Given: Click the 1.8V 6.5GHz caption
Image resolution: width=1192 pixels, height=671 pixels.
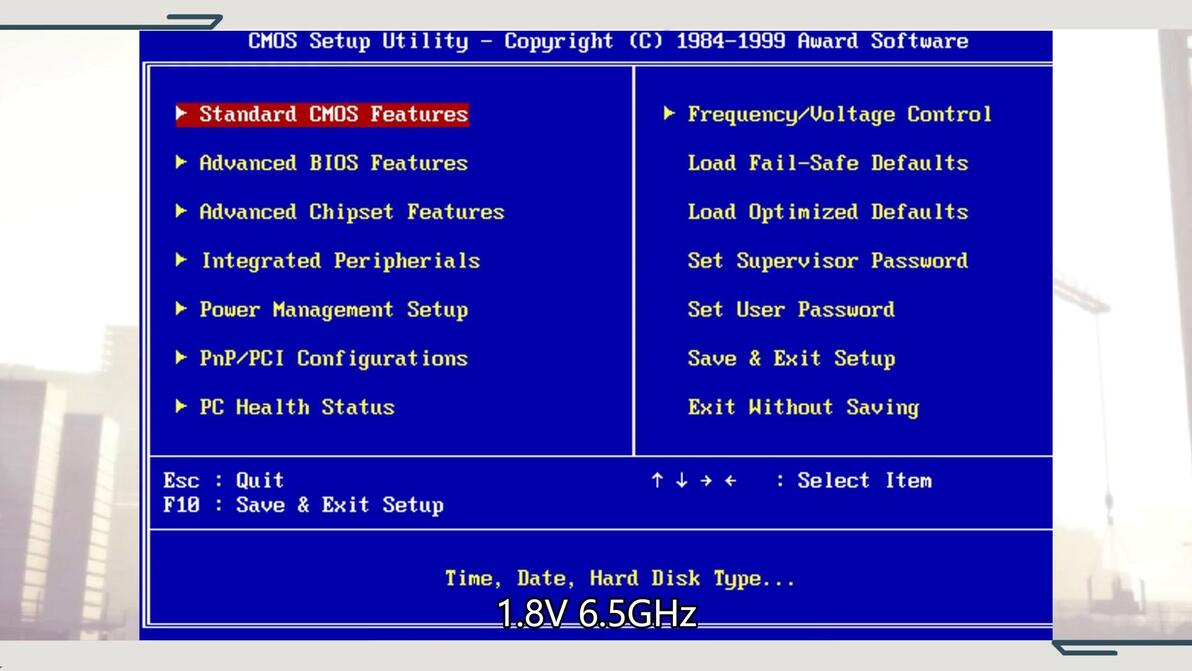Looking at the screenshot, I should (x=597, y=614).
